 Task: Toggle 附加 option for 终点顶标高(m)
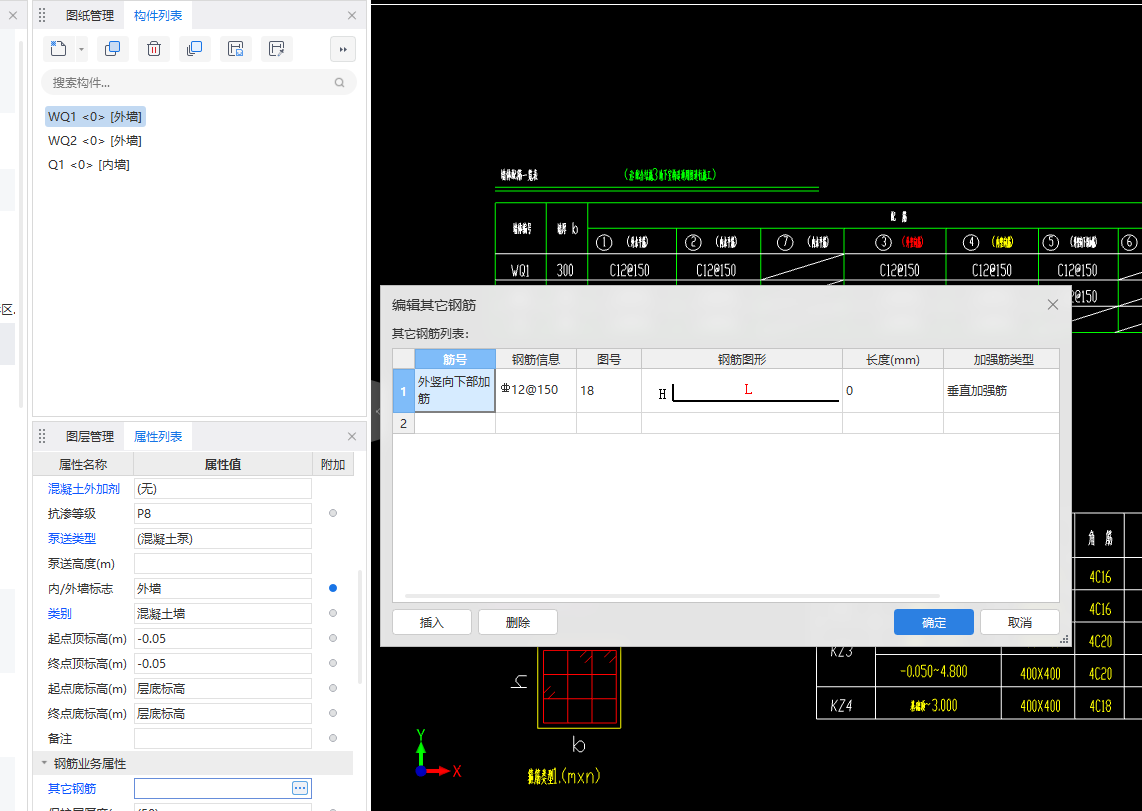click(333, 663)
